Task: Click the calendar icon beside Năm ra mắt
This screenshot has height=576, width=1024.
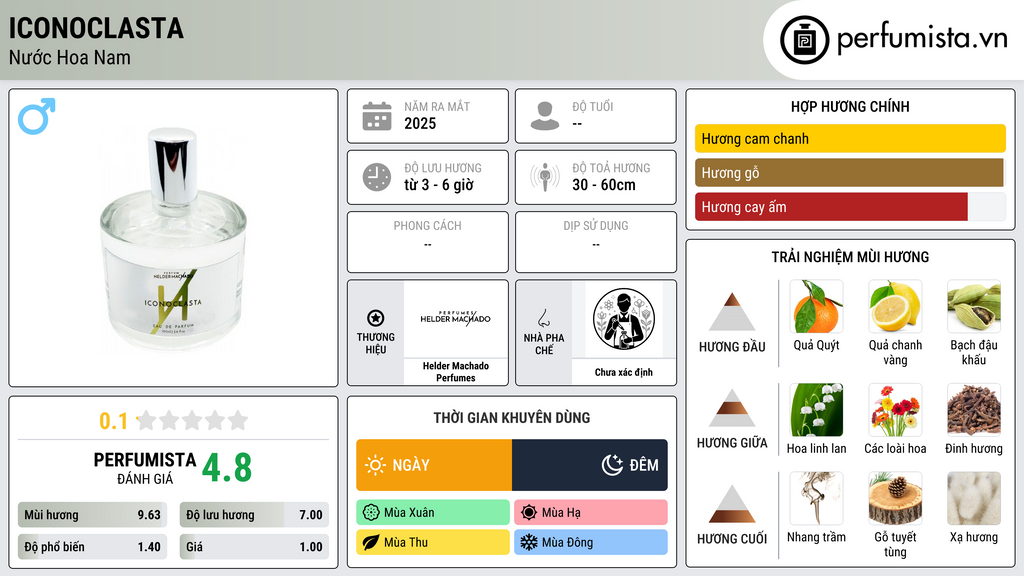Action: [x=377, y=116]
